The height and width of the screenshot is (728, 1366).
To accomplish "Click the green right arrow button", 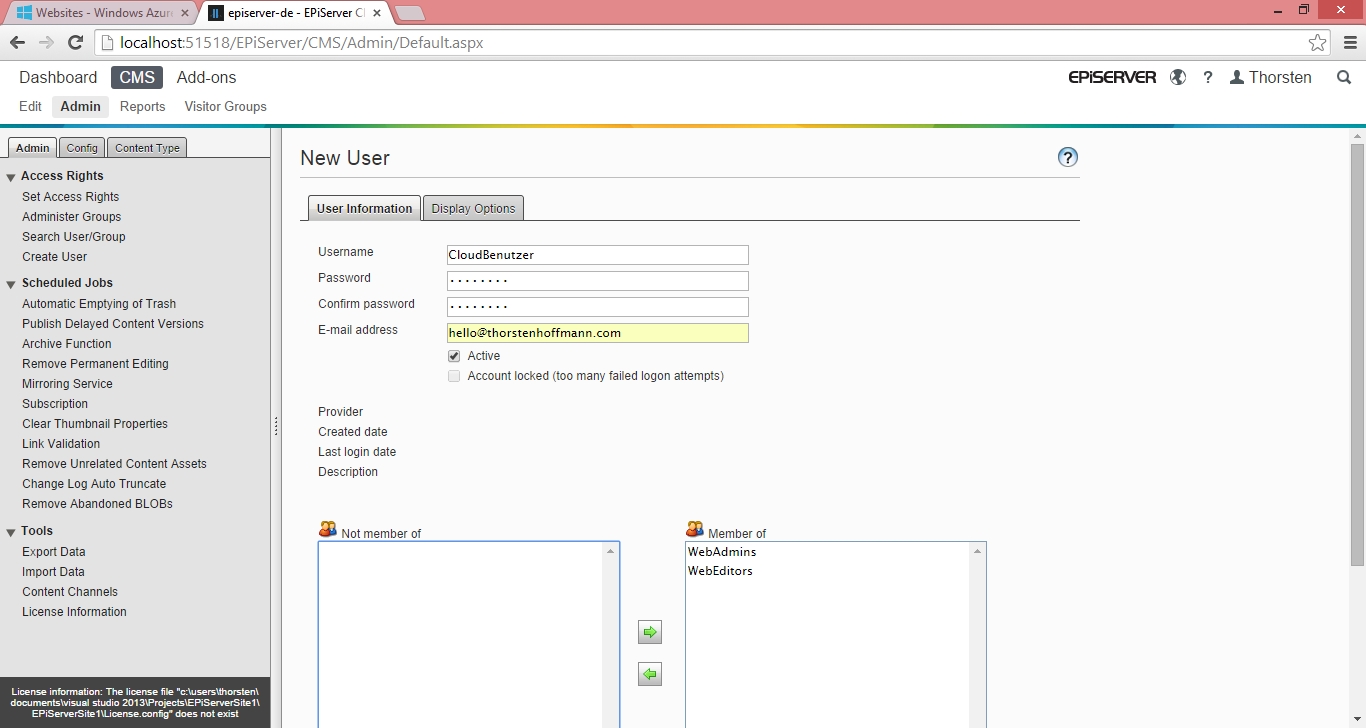I will [650, 632].
